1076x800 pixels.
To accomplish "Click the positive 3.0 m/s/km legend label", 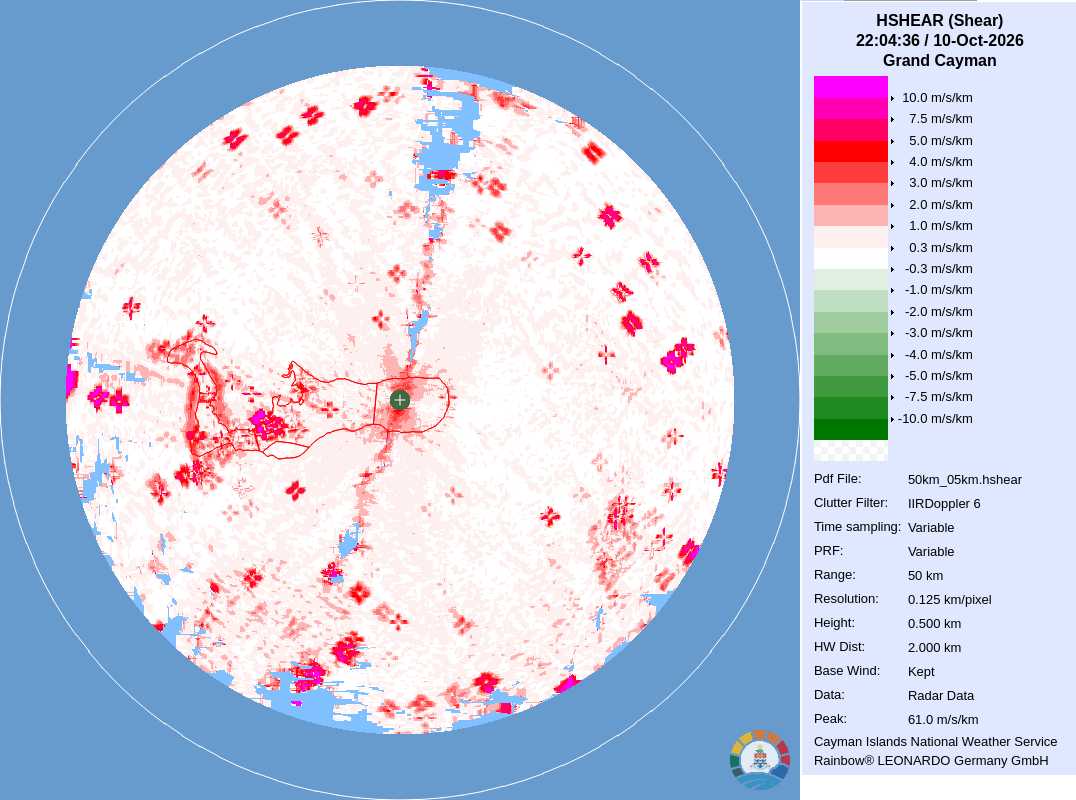I will [x=940, y=183].
